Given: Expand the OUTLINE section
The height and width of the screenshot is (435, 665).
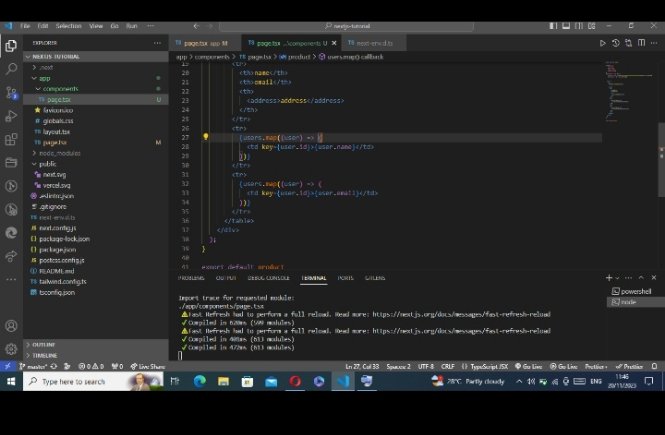Looking at the screenshot, I should (x=96, y=344).
